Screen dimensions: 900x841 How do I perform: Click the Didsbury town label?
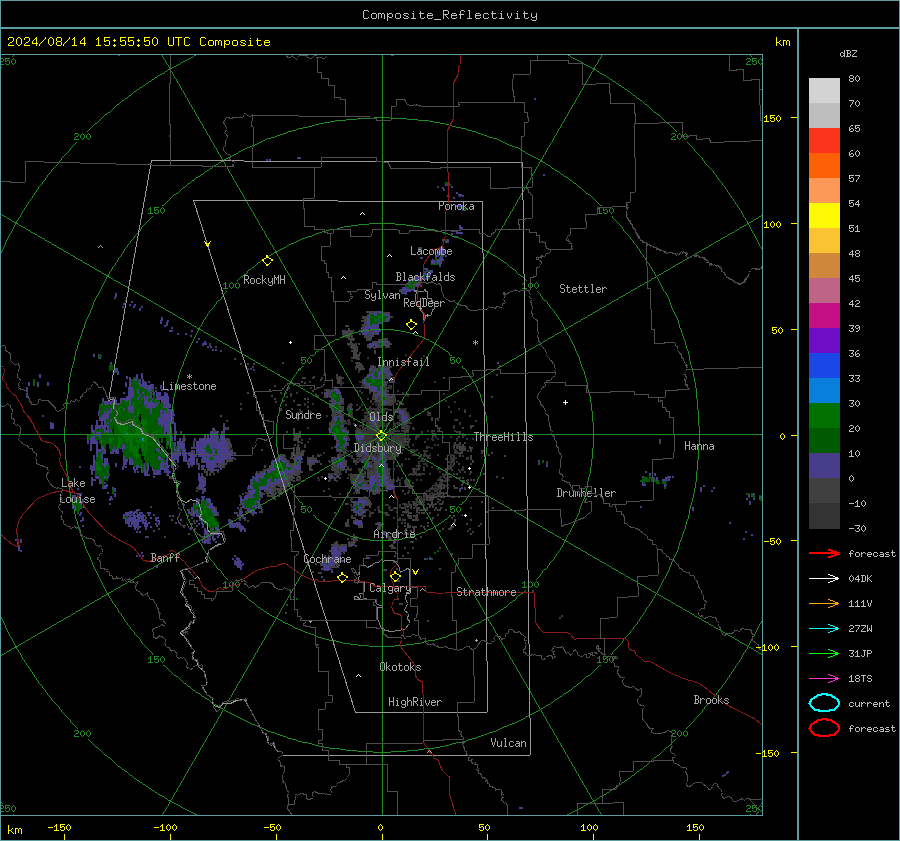tap(378, 448)
